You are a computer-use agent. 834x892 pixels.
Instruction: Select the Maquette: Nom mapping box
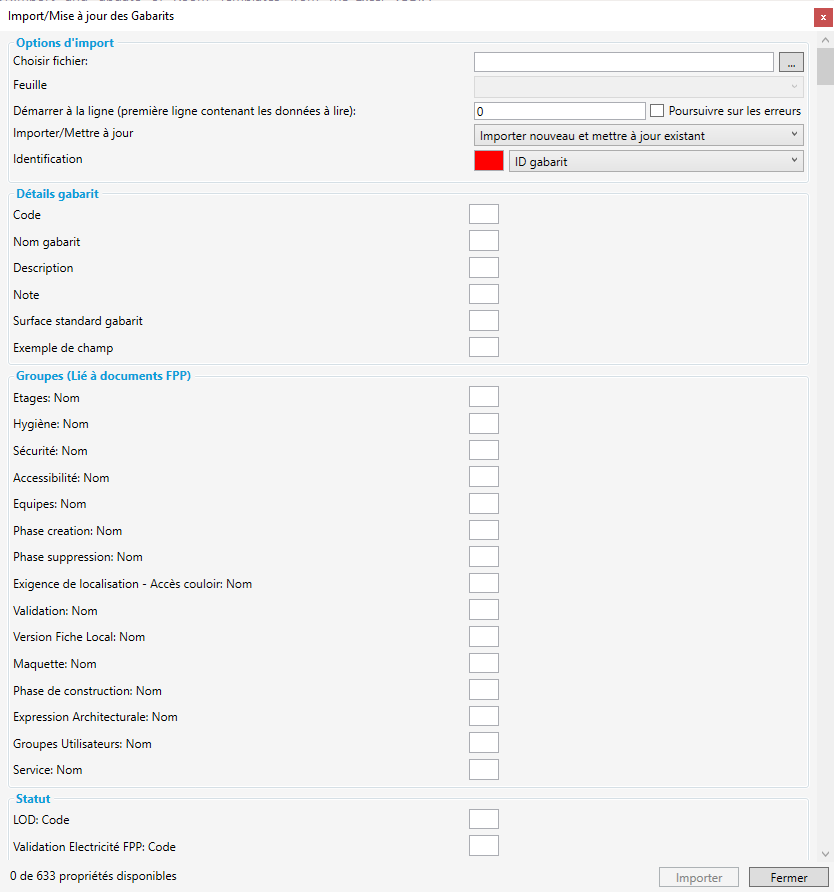coord(484,663)
